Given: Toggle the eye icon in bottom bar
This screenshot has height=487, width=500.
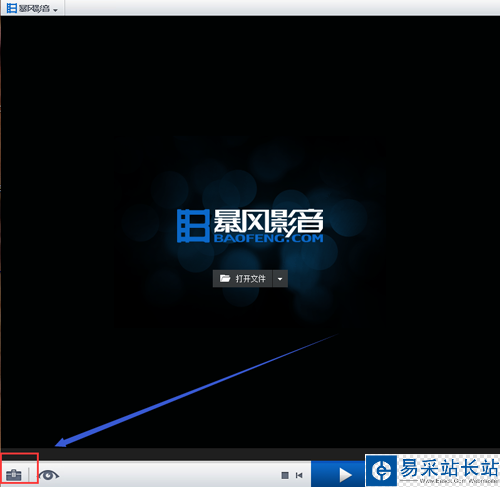Looking at the screenshot, I should (49, 475).
